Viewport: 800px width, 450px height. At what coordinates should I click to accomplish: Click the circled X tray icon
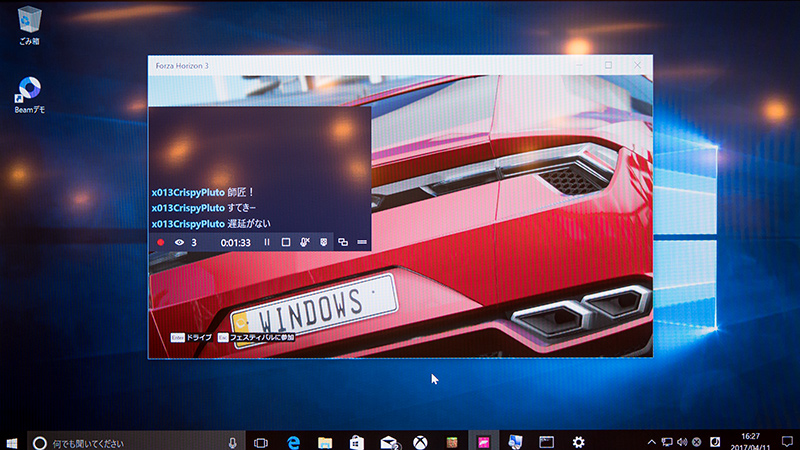click(696, 442)
